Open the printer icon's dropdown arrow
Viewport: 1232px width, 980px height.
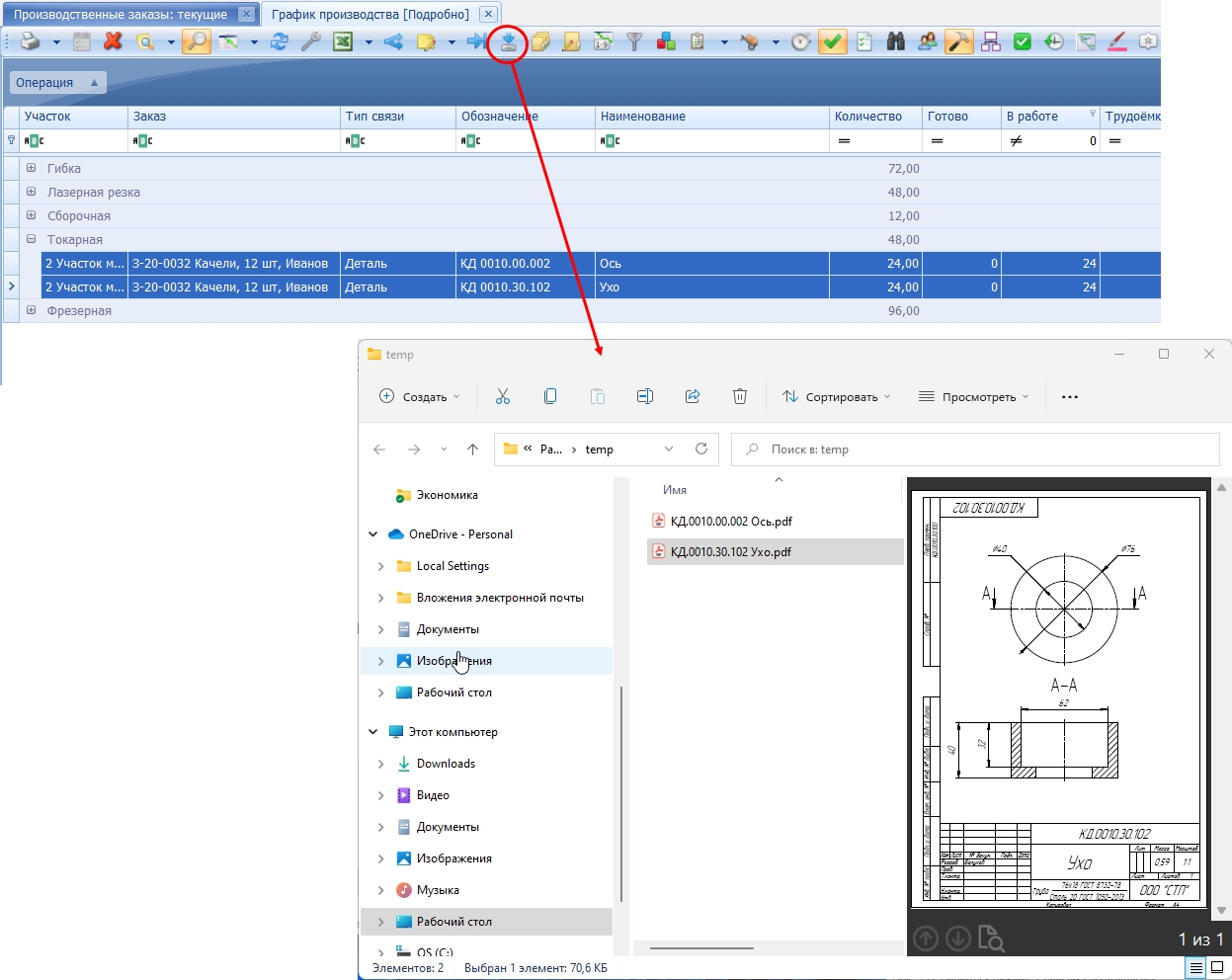[x=56, y=42]
